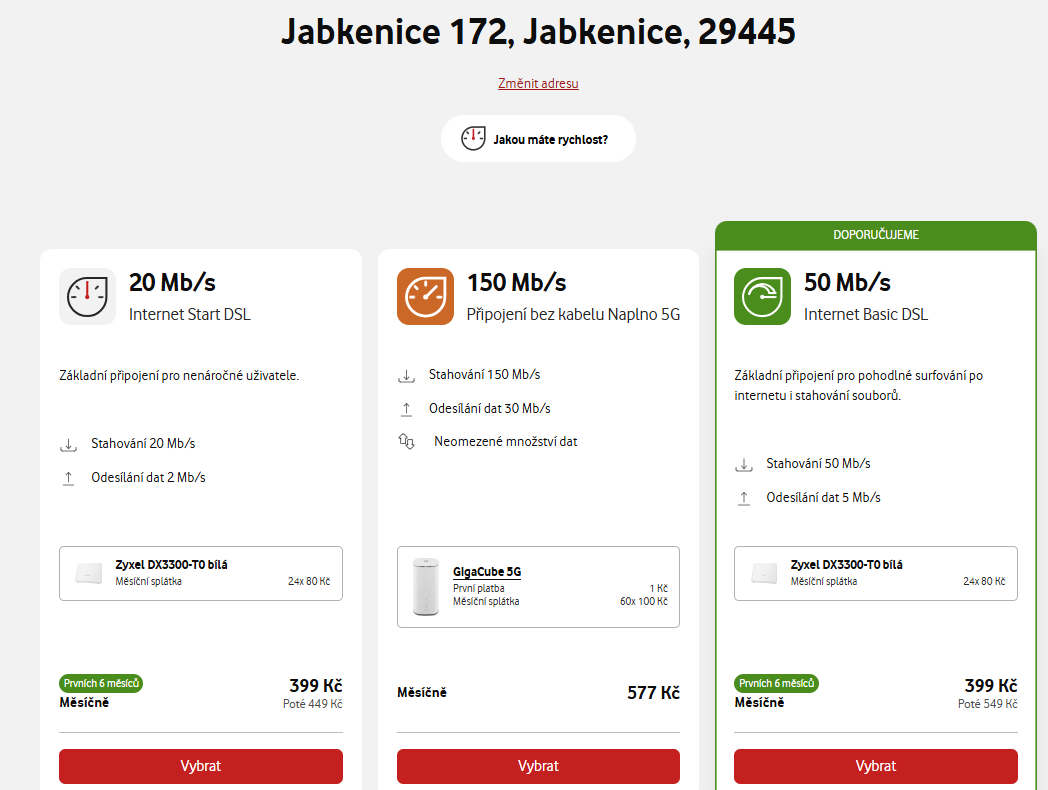Click upload icon beside Odesílání dat 5 Mb/s
The image size is (1048, 790).
744,498
